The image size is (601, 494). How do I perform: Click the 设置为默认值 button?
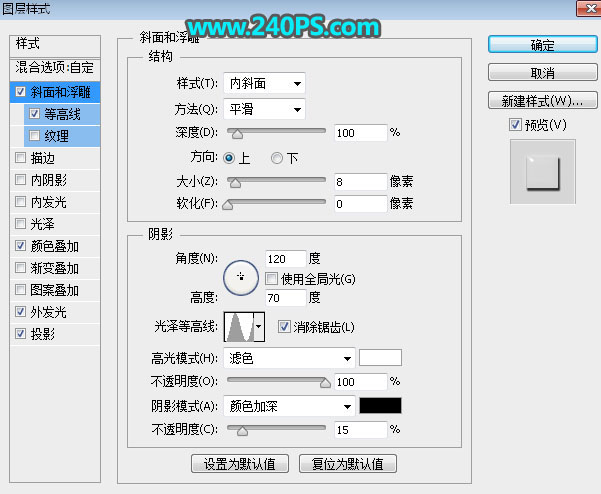click(x=240, y=464)
